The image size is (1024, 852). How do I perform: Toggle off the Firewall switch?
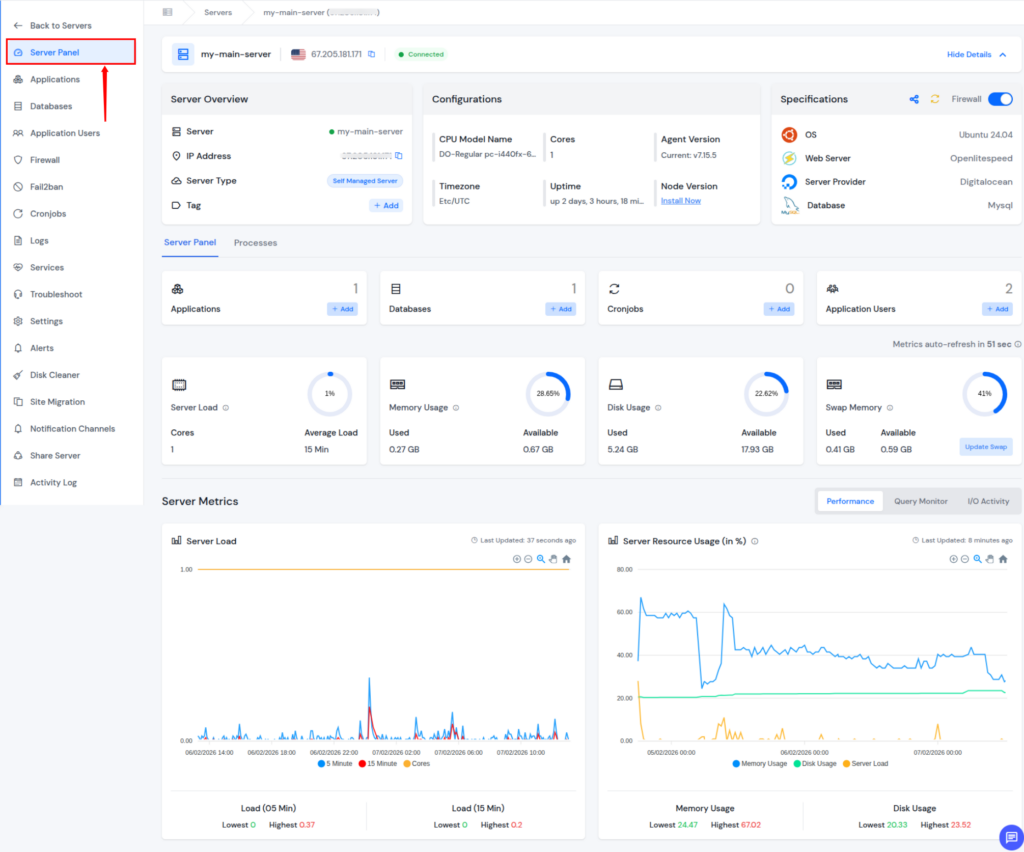(x=1001, y=99)
